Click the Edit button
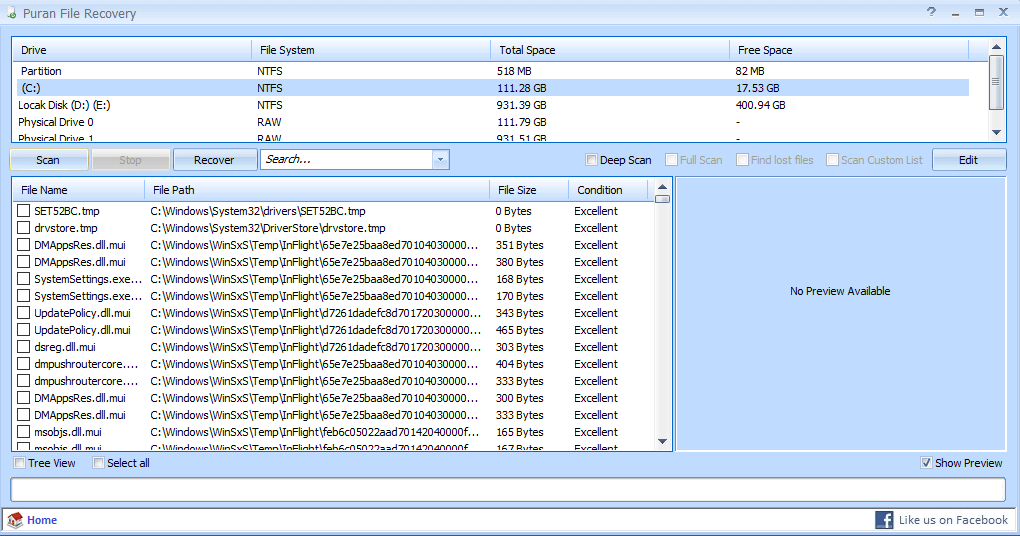The height and width of the screenshot is (536, 1020). (969, 160)
